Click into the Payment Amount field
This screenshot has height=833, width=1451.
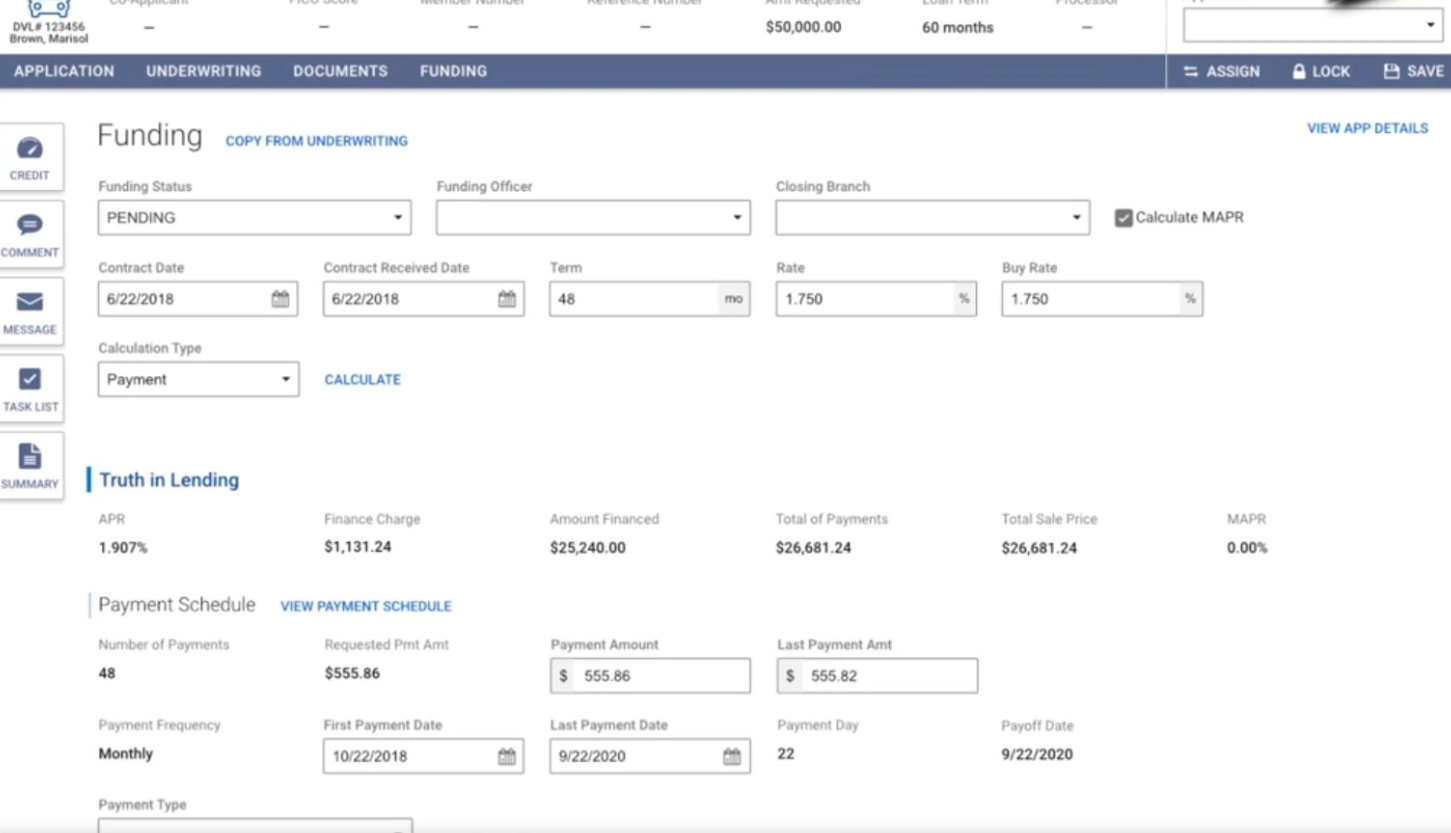[660, 676]
